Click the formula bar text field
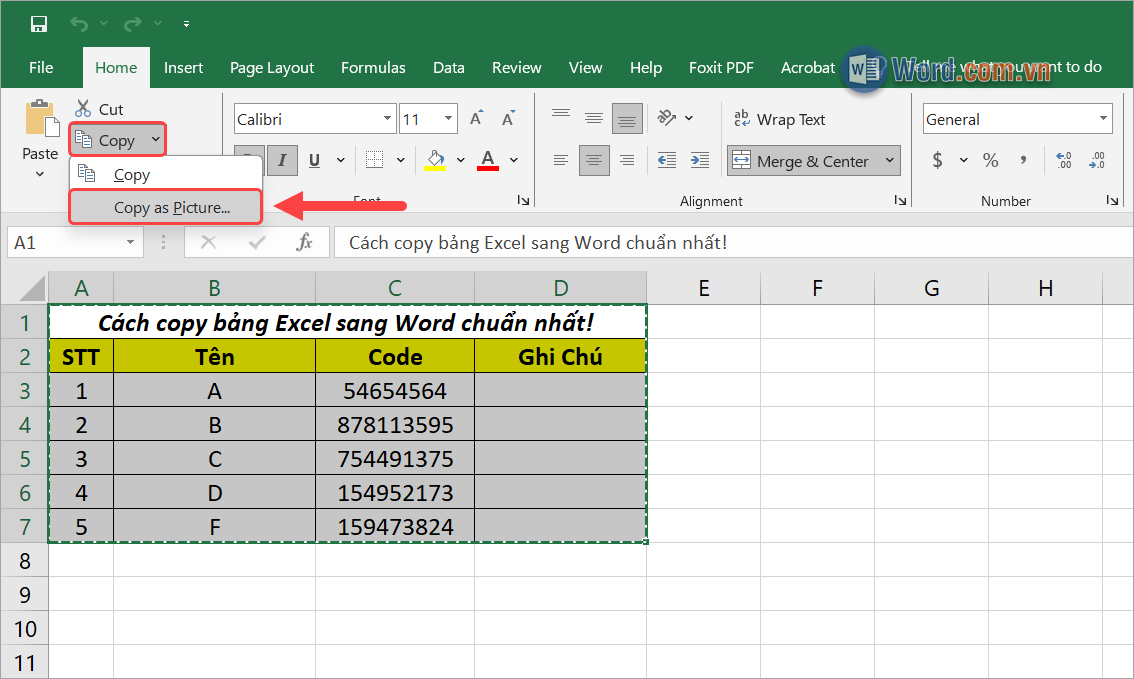This screenshot has width=1134, height=679. click(733, 242)
